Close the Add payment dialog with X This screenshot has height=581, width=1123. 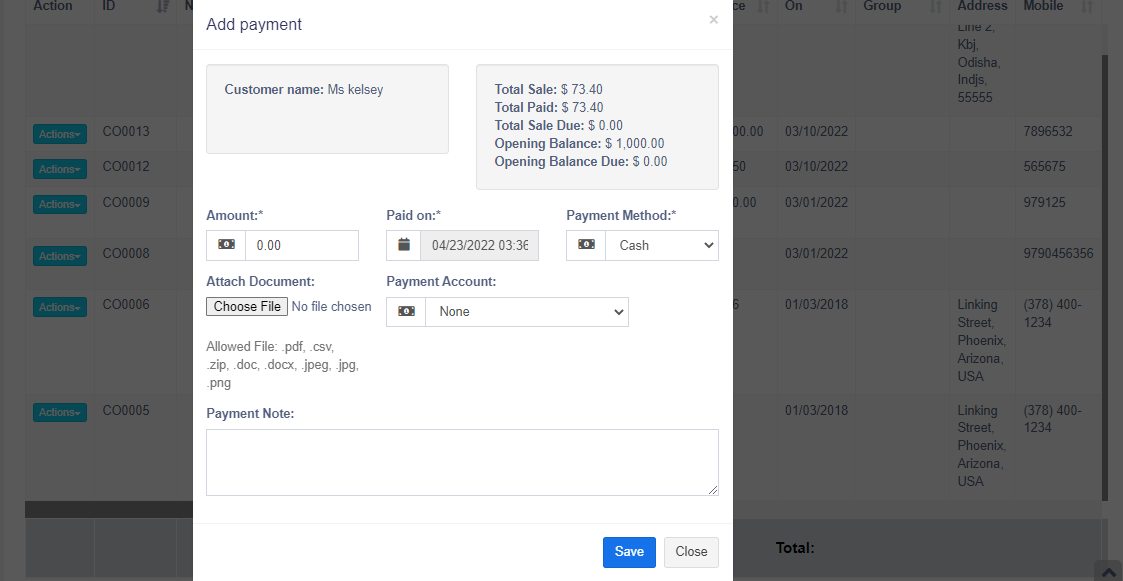tap(713, 20)
